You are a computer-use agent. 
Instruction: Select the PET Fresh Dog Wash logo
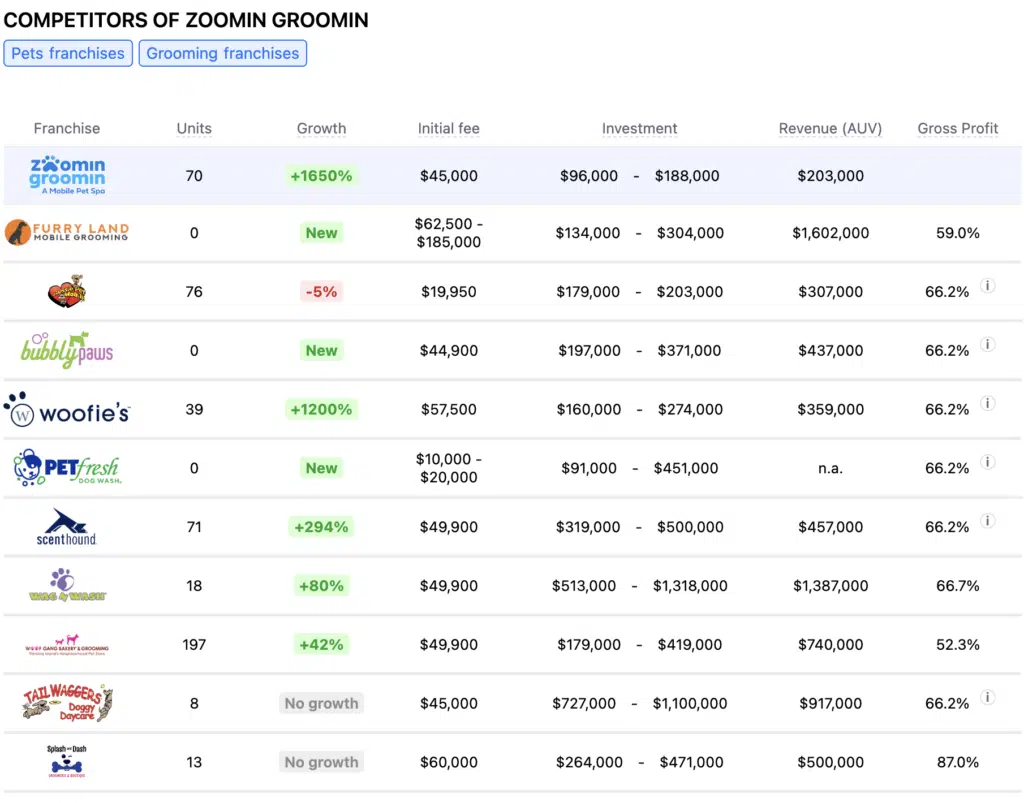(x=66, y=468)
